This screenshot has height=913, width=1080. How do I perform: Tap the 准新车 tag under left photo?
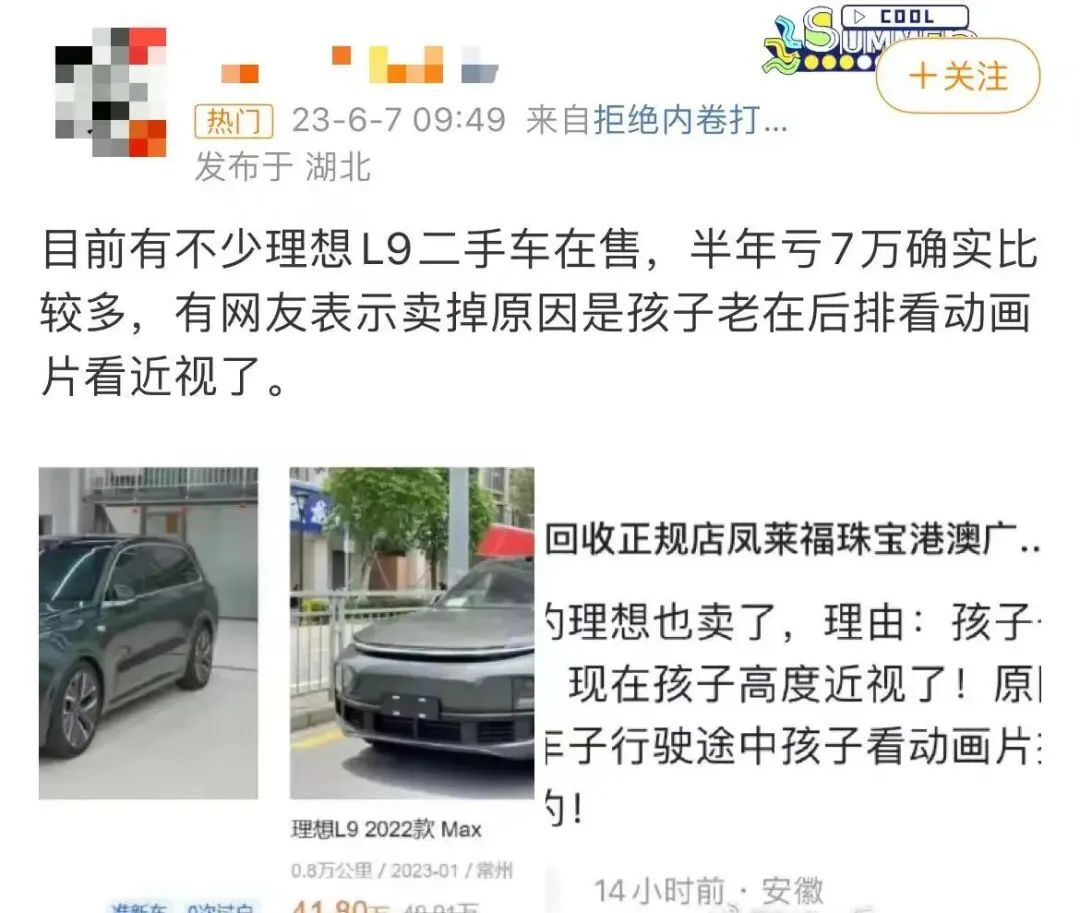[138, 908]
